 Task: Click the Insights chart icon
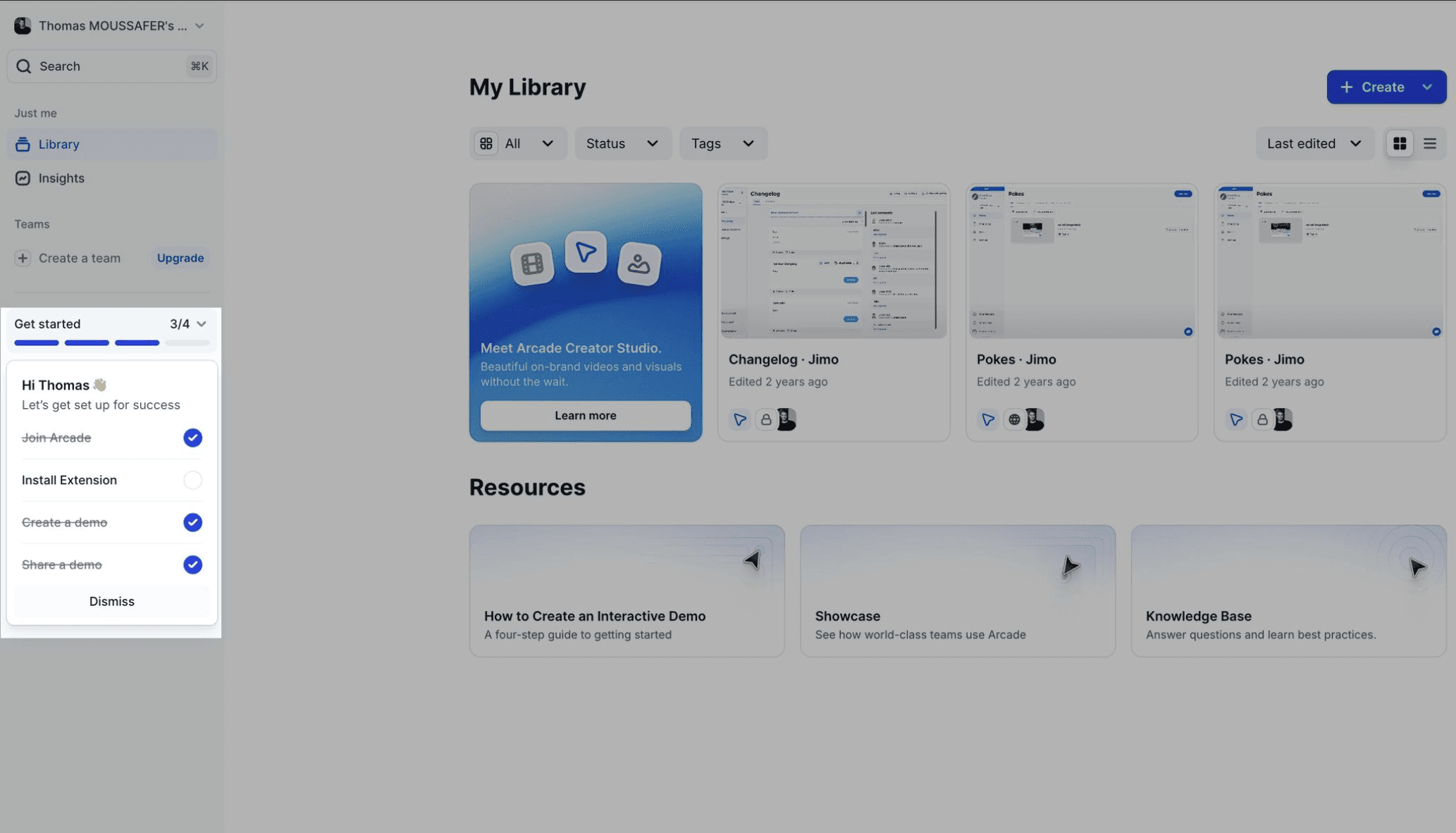click(x=23, y=178)
